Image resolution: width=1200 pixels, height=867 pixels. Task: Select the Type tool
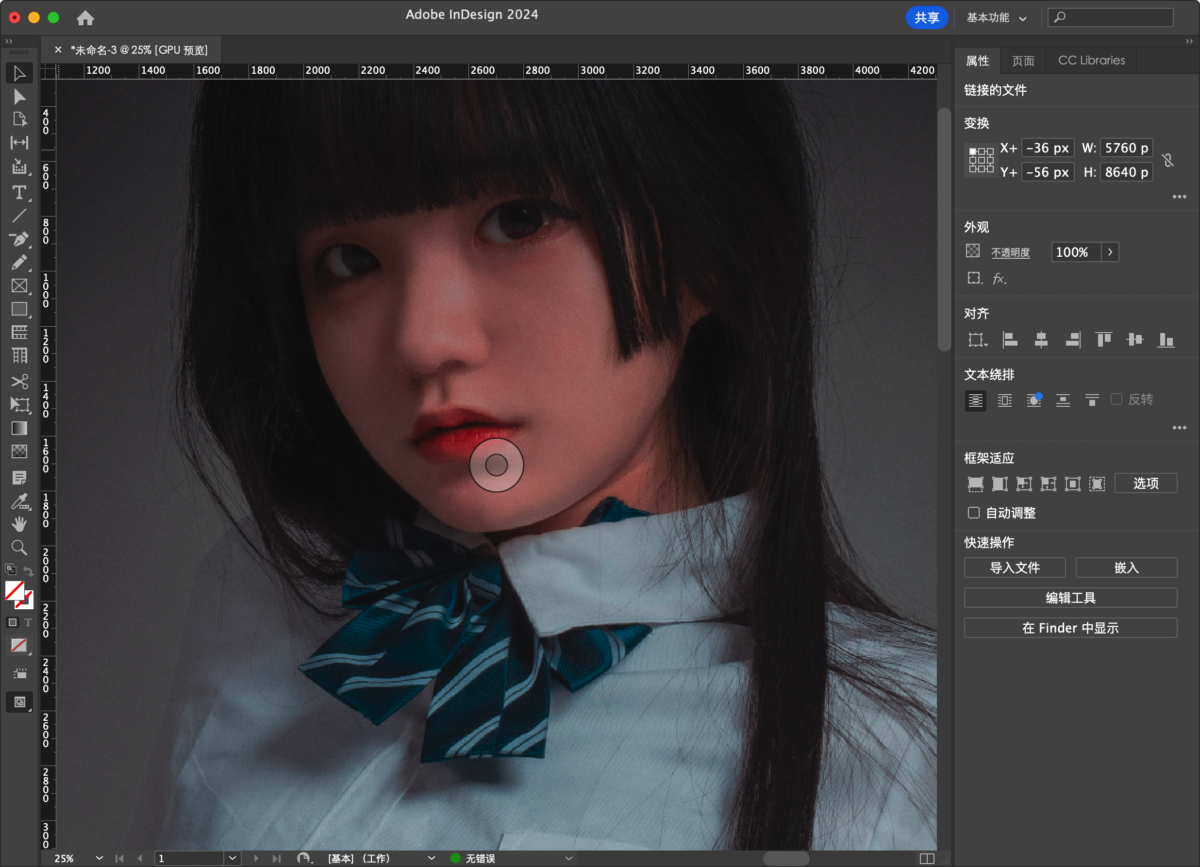pos(19,192)
